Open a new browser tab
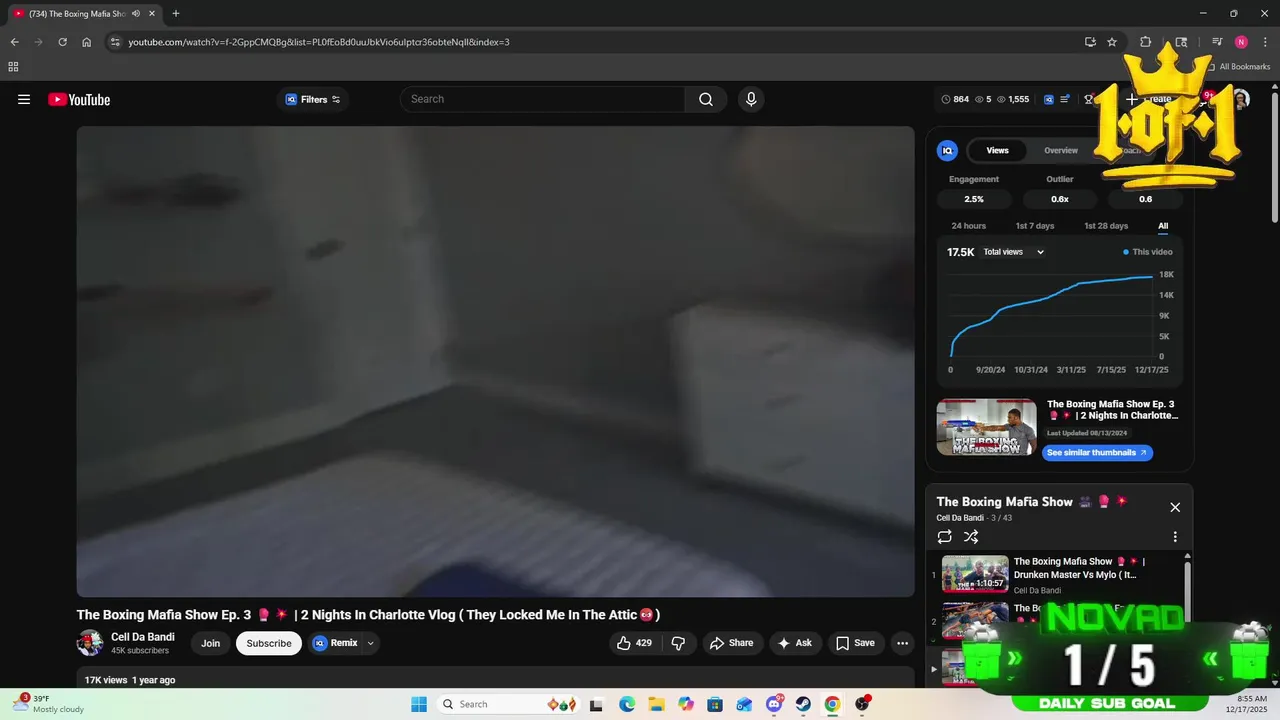 [176, 14]
